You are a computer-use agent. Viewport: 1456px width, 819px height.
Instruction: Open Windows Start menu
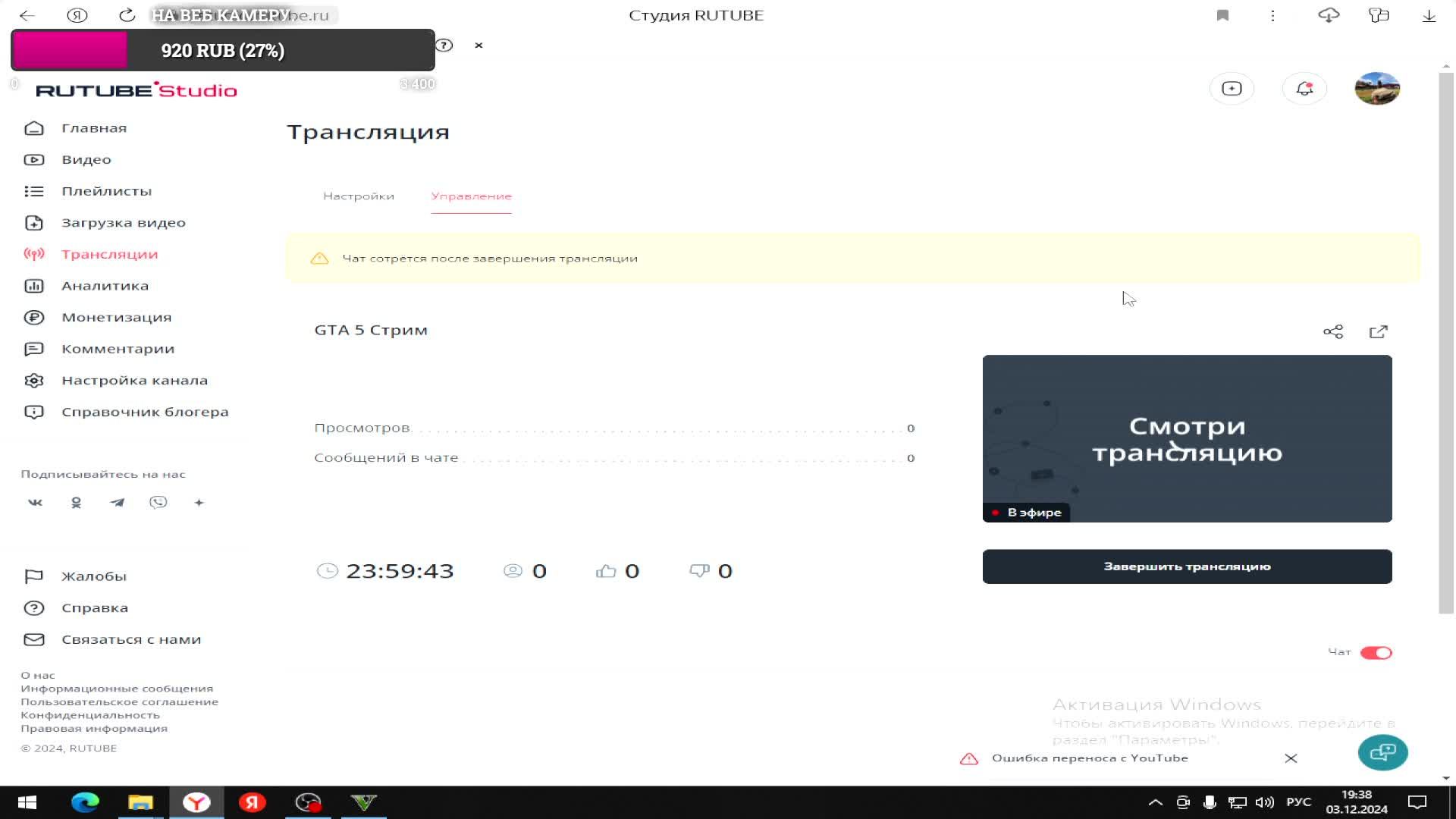[x=27, y=802]
